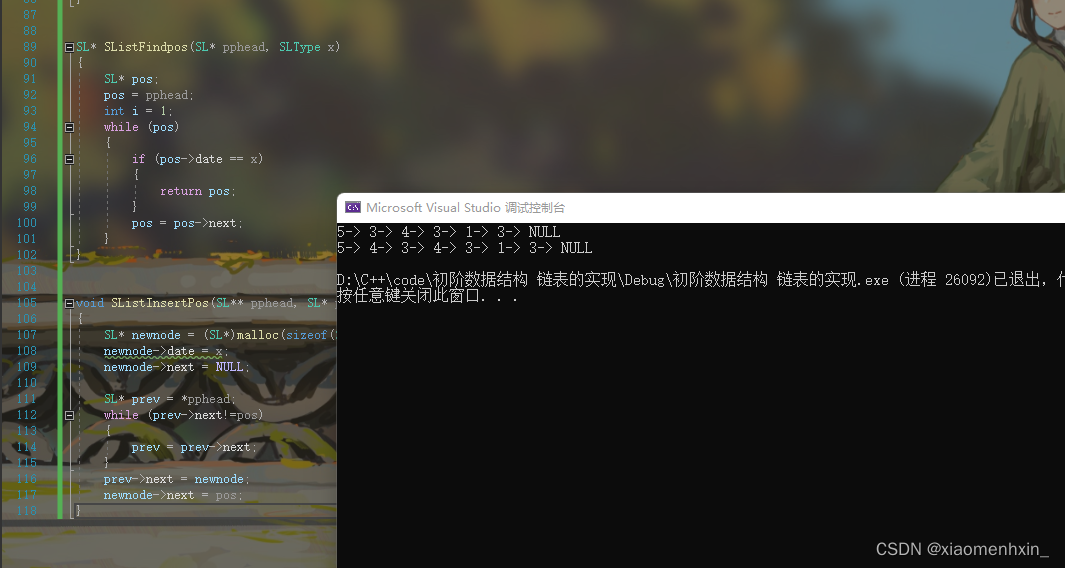
Task: Click the 'prev = prev->next;' statement
Action: [x=194, y=447]
